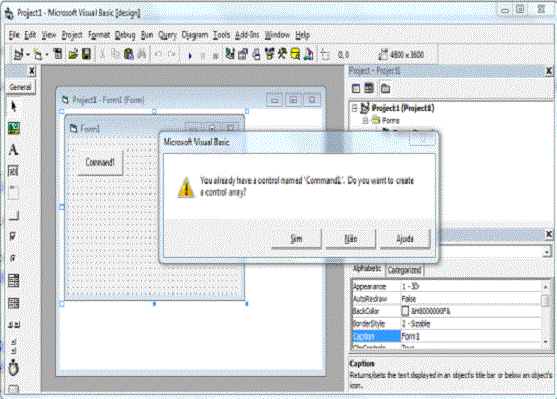Collapse the Project1 tree node
The width and height of the screenshot is (557, 399).
tap(354, 108)
